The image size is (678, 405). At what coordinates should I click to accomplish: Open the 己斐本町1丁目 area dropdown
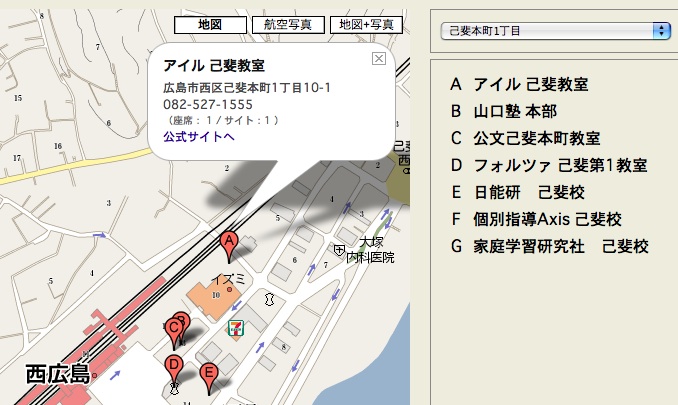coord(555,31)
